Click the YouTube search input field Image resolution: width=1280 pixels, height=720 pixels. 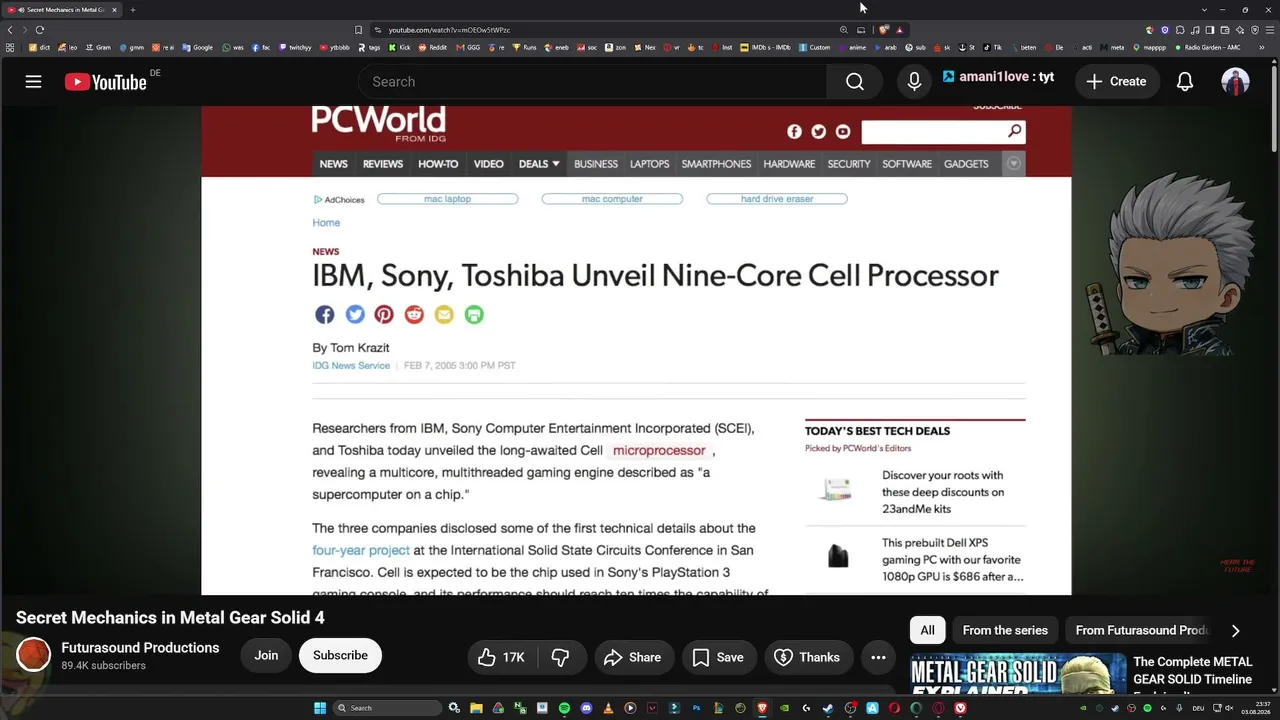click(592, 82)
